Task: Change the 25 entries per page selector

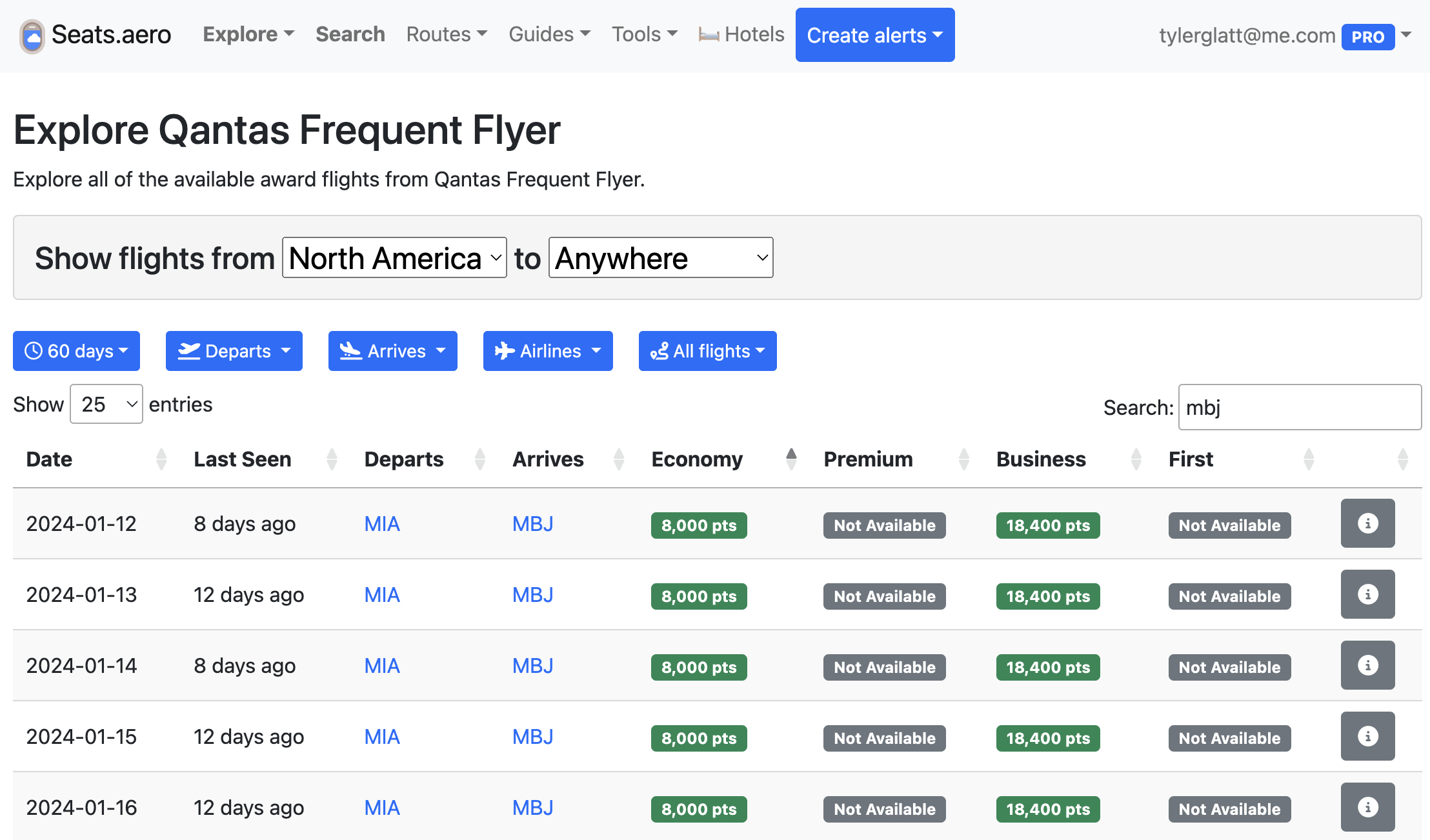Action: pos(106,405)
